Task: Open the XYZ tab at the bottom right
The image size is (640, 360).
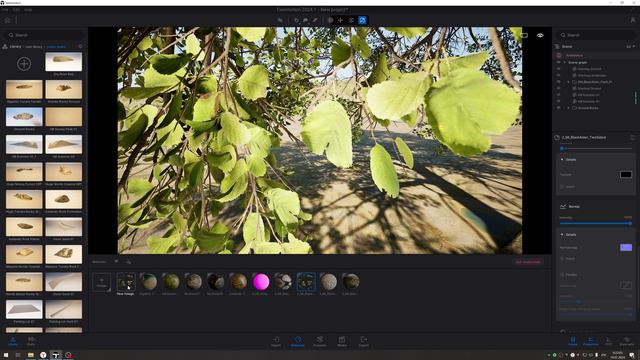Action: point(609,341)
